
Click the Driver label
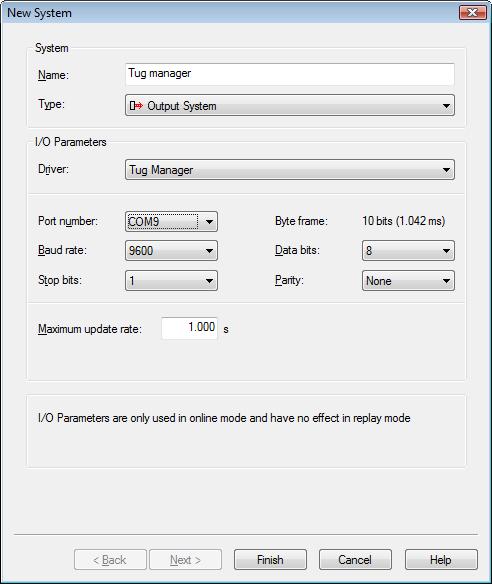pos(54,169)
